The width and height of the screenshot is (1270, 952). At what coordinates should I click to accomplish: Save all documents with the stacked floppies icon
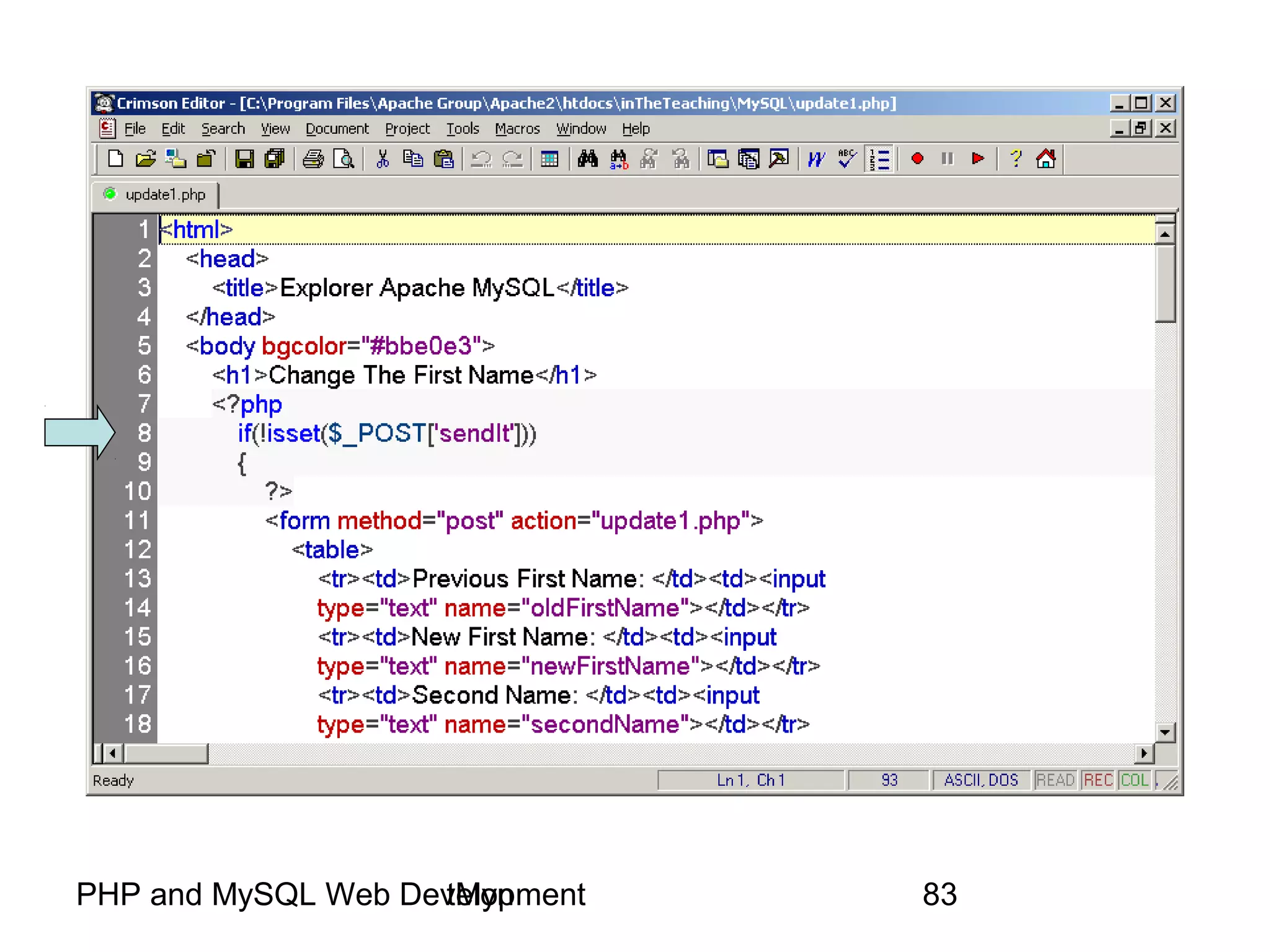click(x=274, y=159)
